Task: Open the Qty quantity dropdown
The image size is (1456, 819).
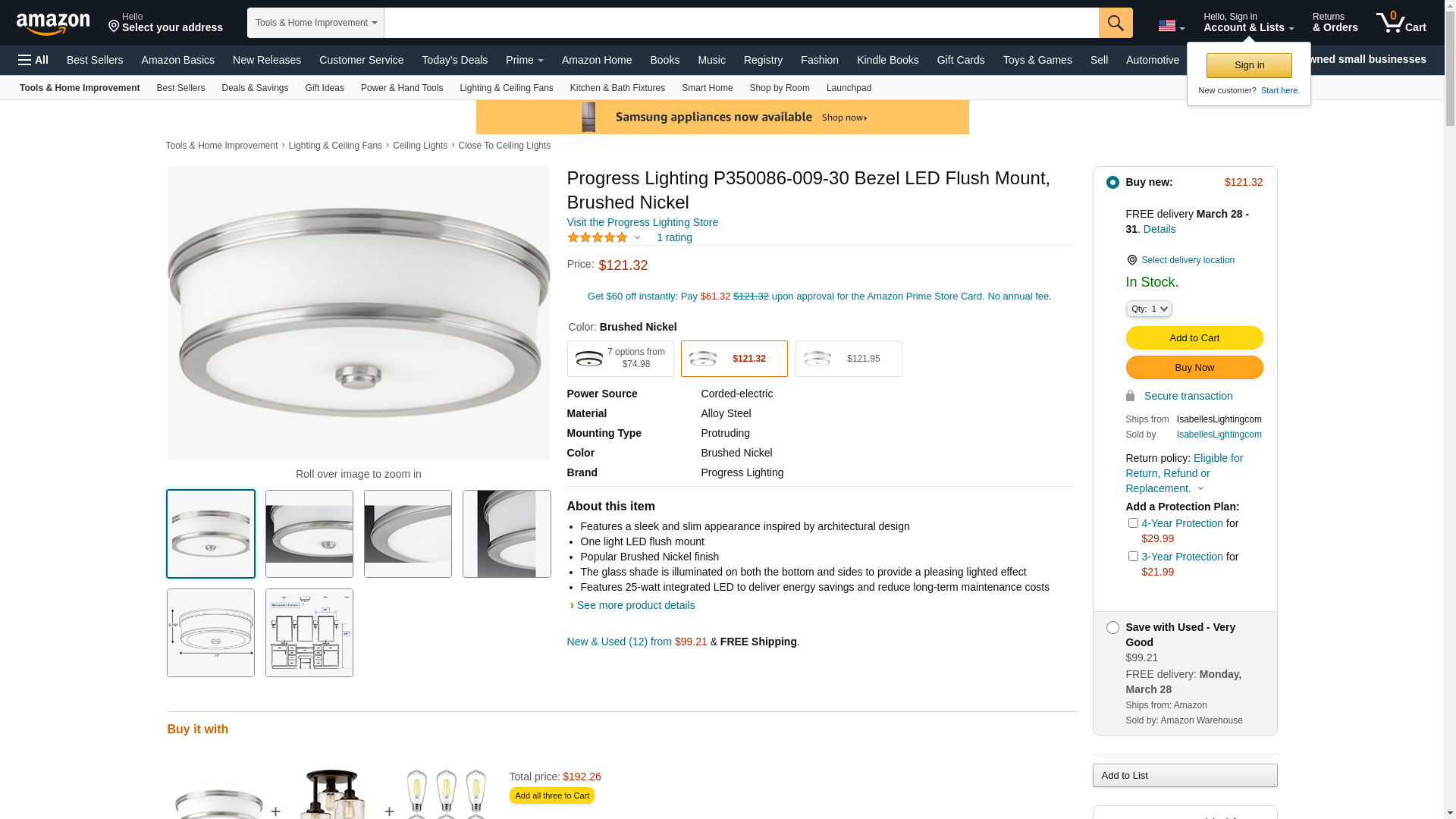Action: coord(1149,309)
